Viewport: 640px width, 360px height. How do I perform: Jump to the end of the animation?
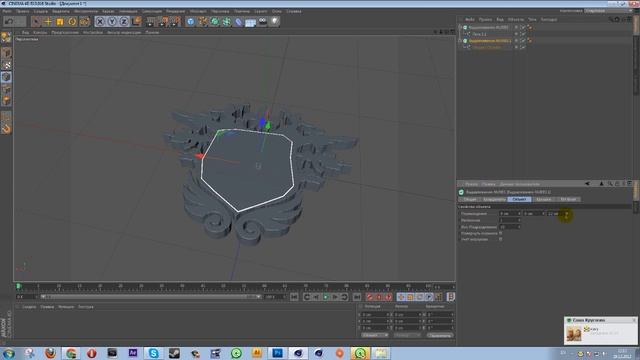coord(356,297)
